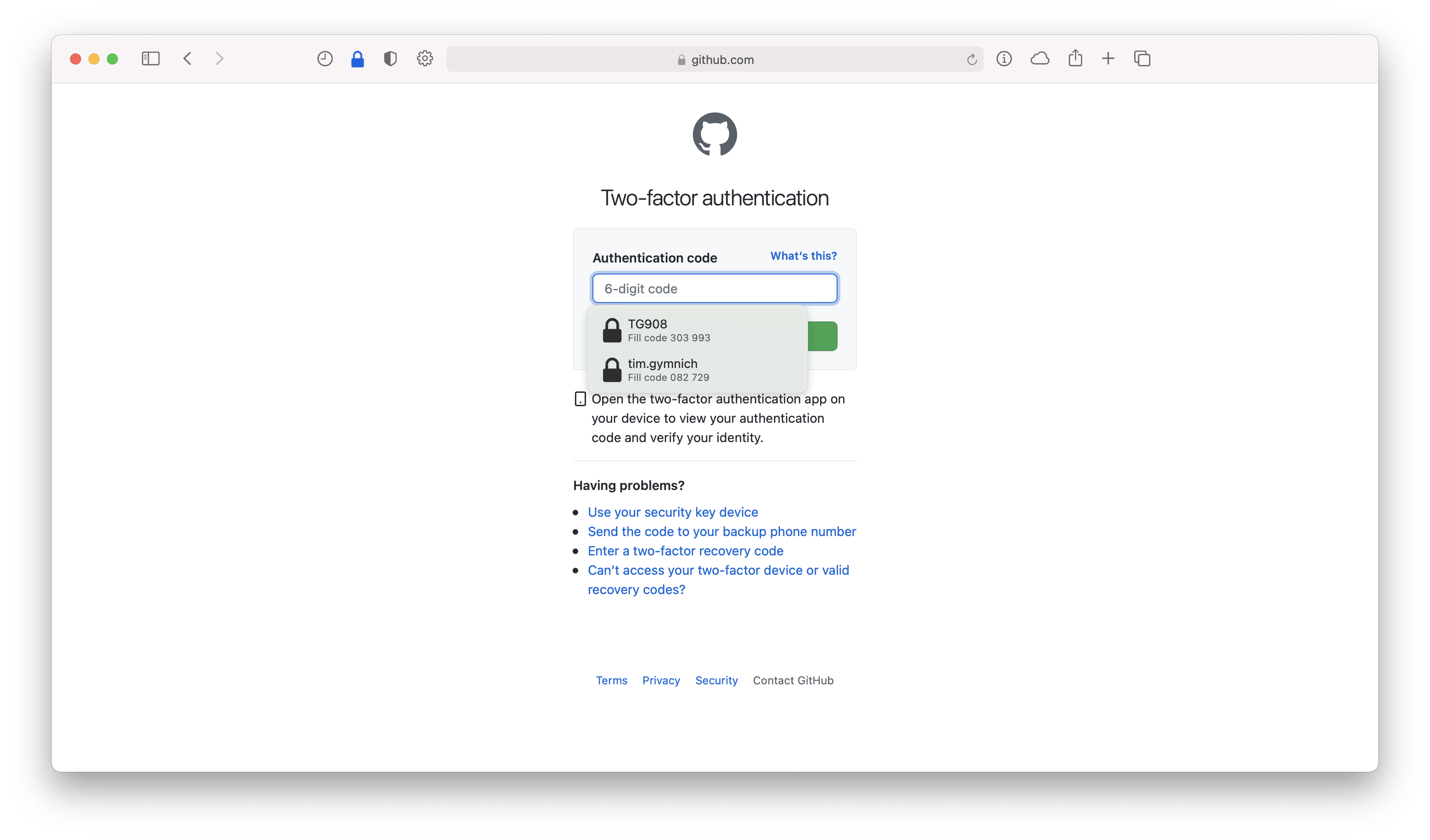
Task: Open a new tab with plus icon
Action: 1108,58
